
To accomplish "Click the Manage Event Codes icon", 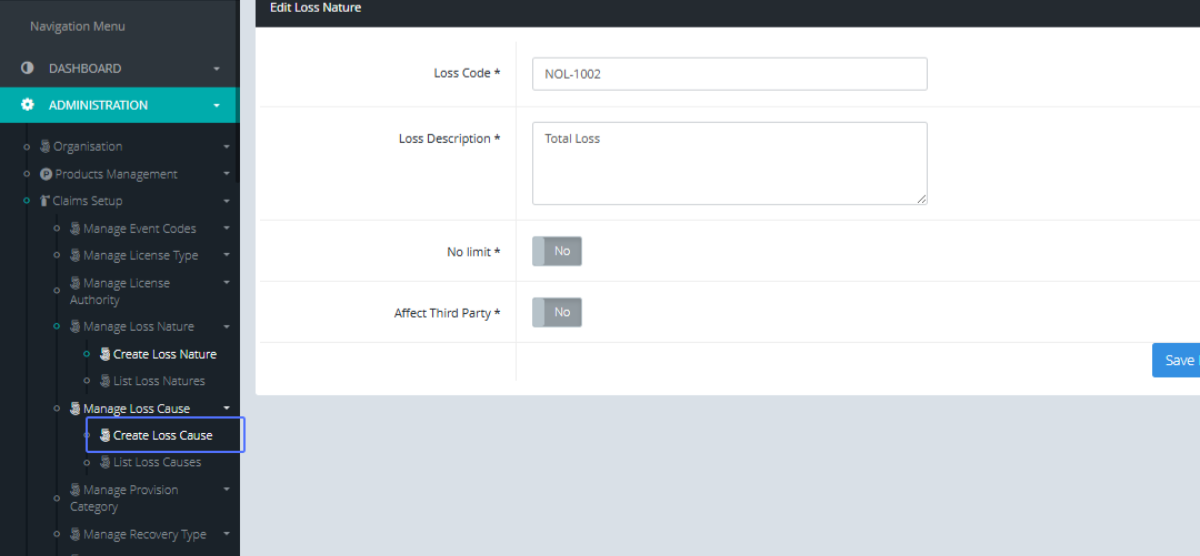I will point(75,229).
